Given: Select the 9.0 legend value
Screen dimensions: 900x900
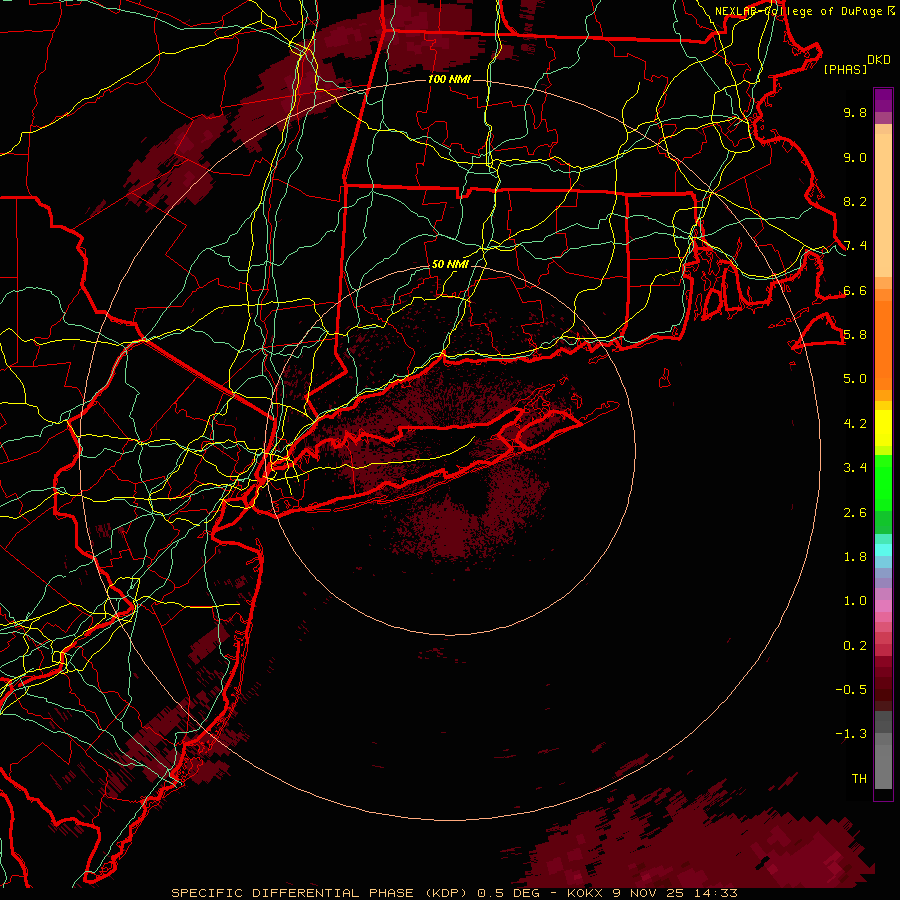Looking at the screenshot, I should pyautogui.click(x=855, y=157).
